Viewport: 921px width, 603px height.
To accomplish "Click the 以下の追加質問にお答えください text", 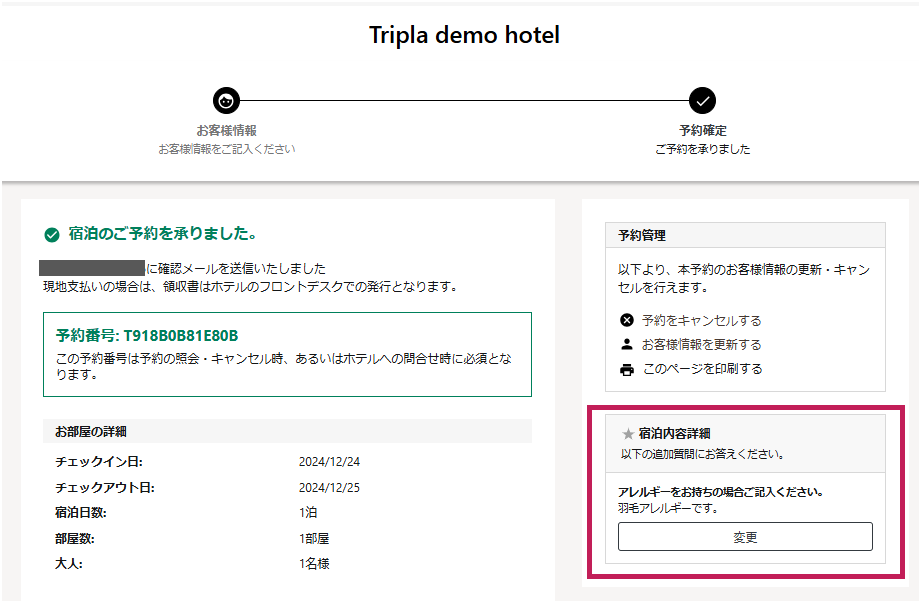I will pos(702,454).
